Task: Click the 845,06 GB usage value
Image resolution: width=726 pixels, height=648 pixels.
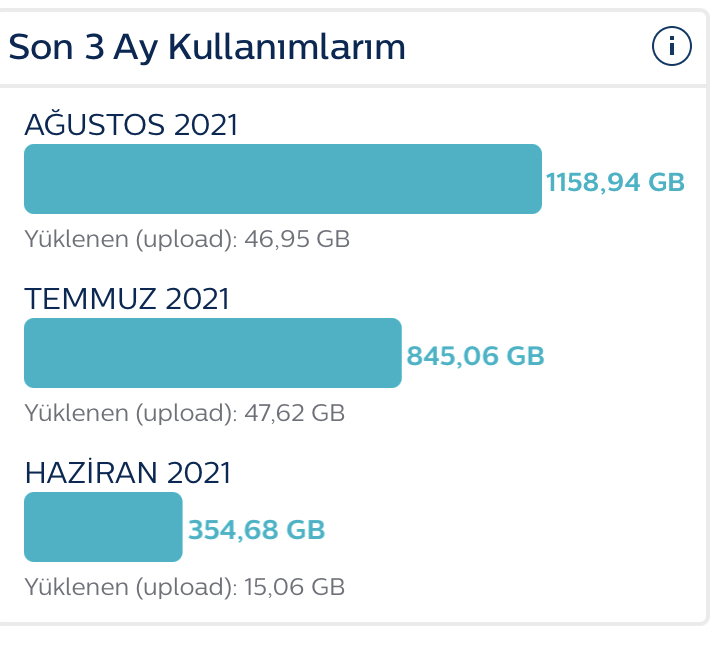Action: pos(475,355)
